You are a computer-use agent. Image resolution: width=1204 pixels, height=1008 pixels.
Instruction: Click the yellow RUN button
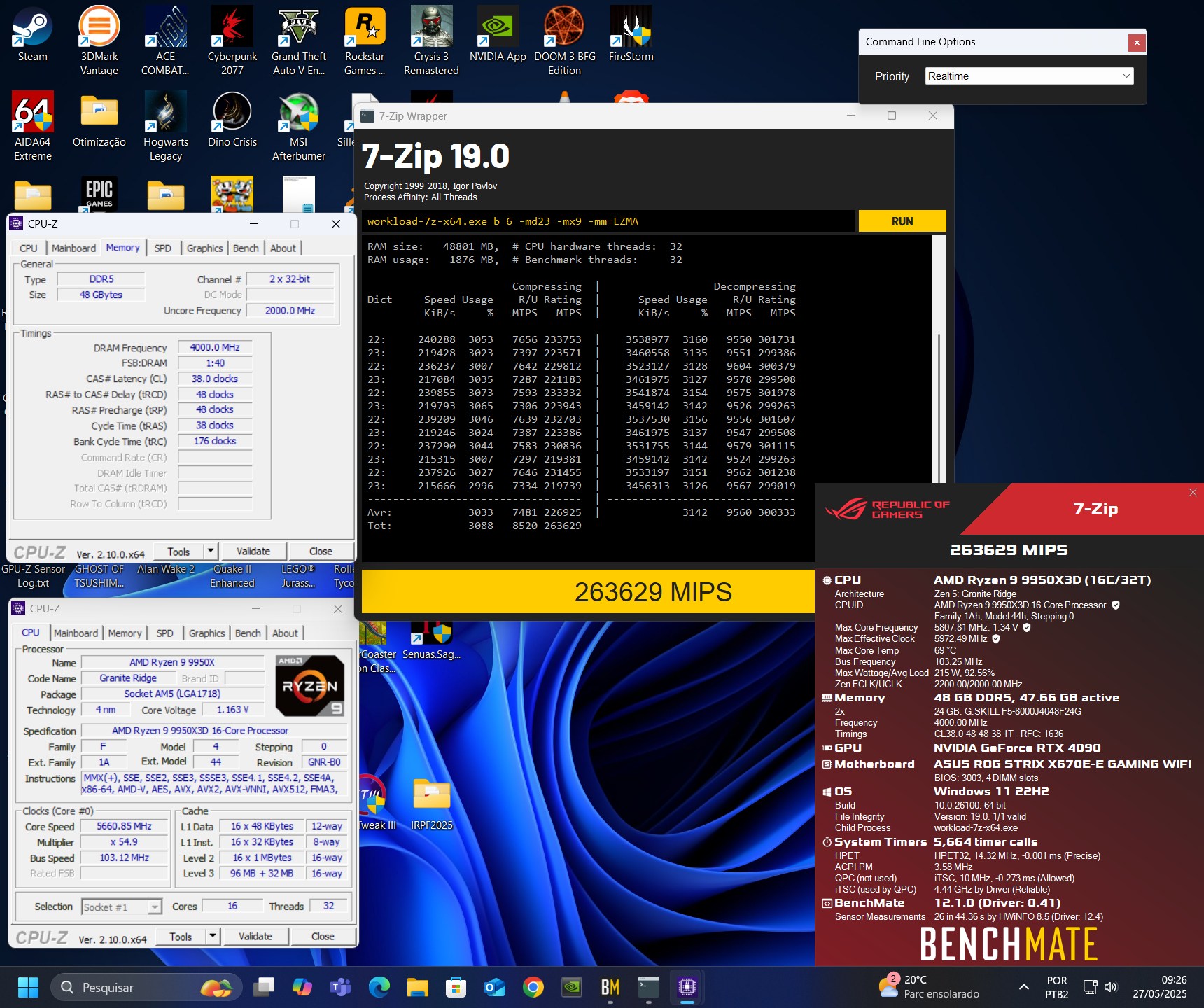point(902,221)
